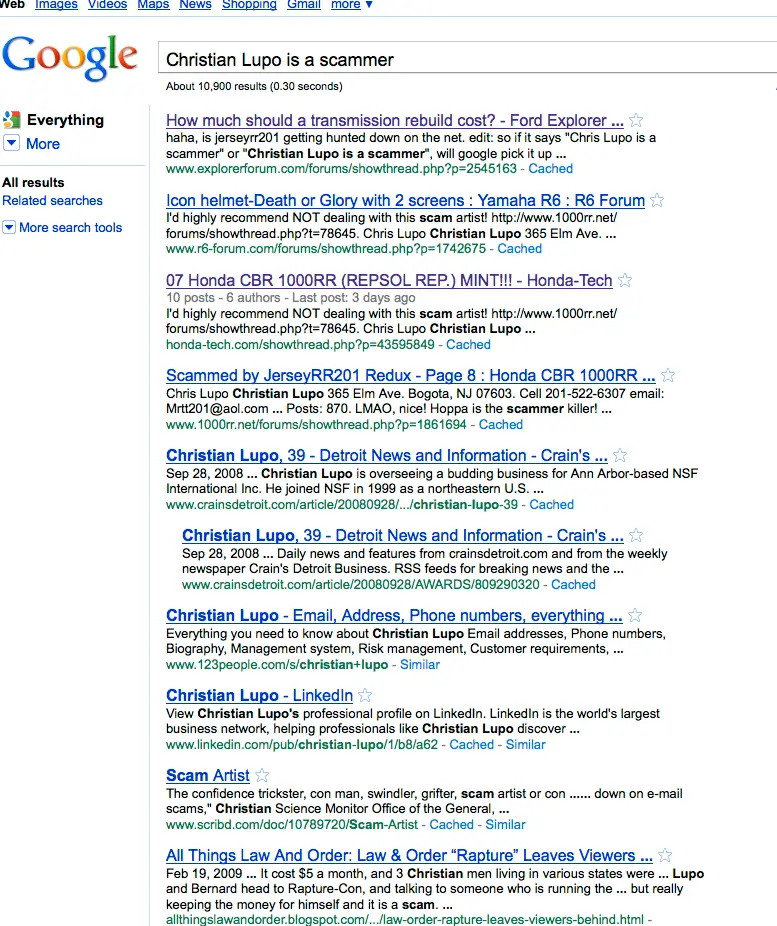Open Shopping from the top navigation

[x=249, y=5]
